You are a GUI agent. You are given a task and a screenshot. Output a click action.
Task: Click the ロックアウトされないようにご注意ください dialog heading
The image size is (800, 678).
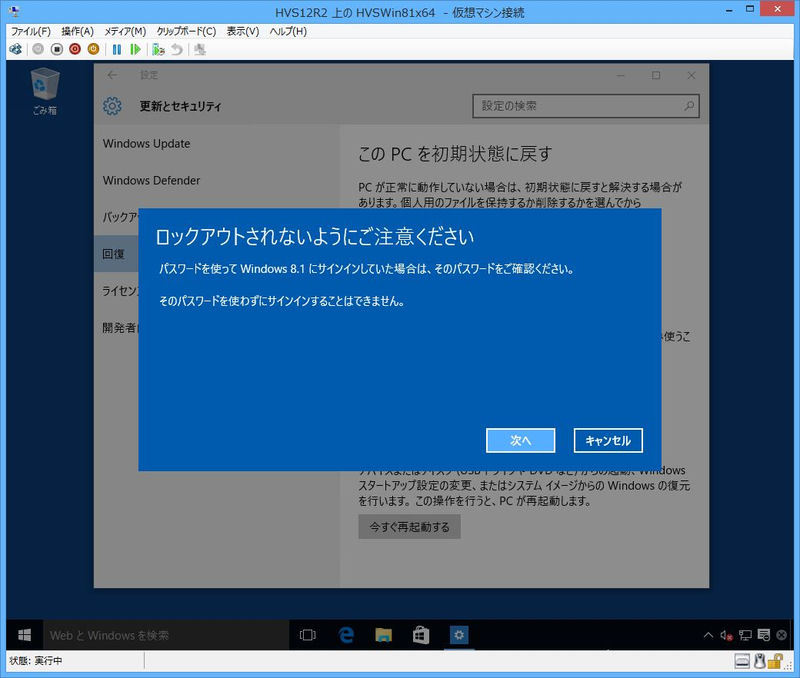click(314, 237)
